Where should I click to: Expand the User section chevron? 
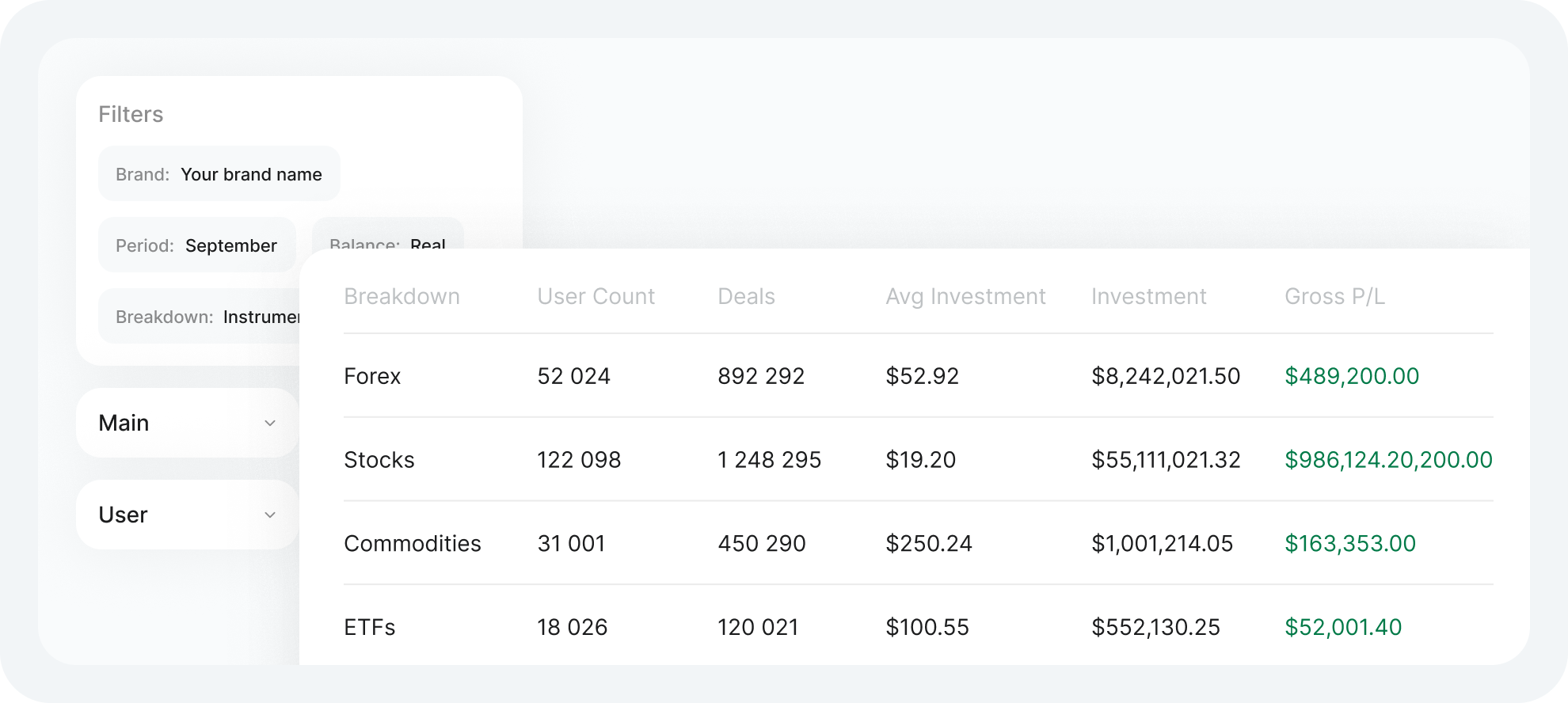270,515
